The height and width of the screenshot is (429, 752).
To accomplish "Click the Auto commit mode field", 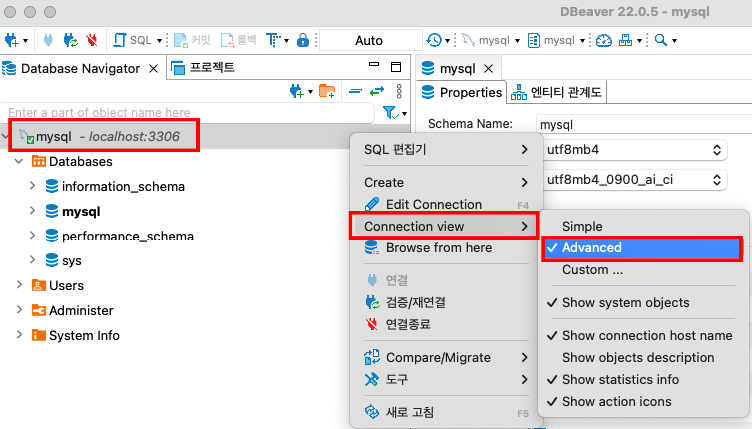I will tap(369, 40).
